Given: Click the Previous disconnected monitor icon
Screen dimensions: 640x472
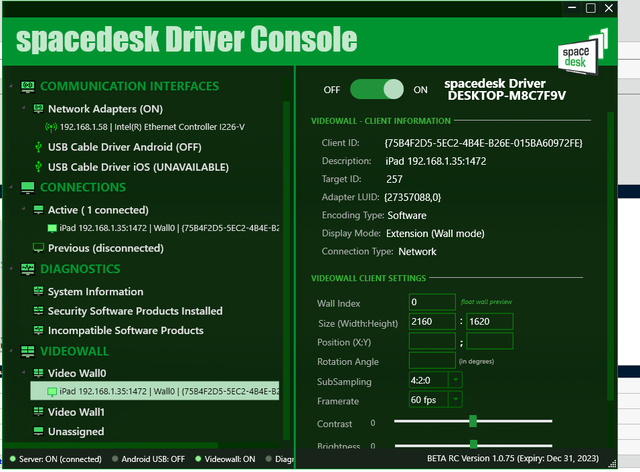Looking at the screenshot, I should [x=38, y=248].
